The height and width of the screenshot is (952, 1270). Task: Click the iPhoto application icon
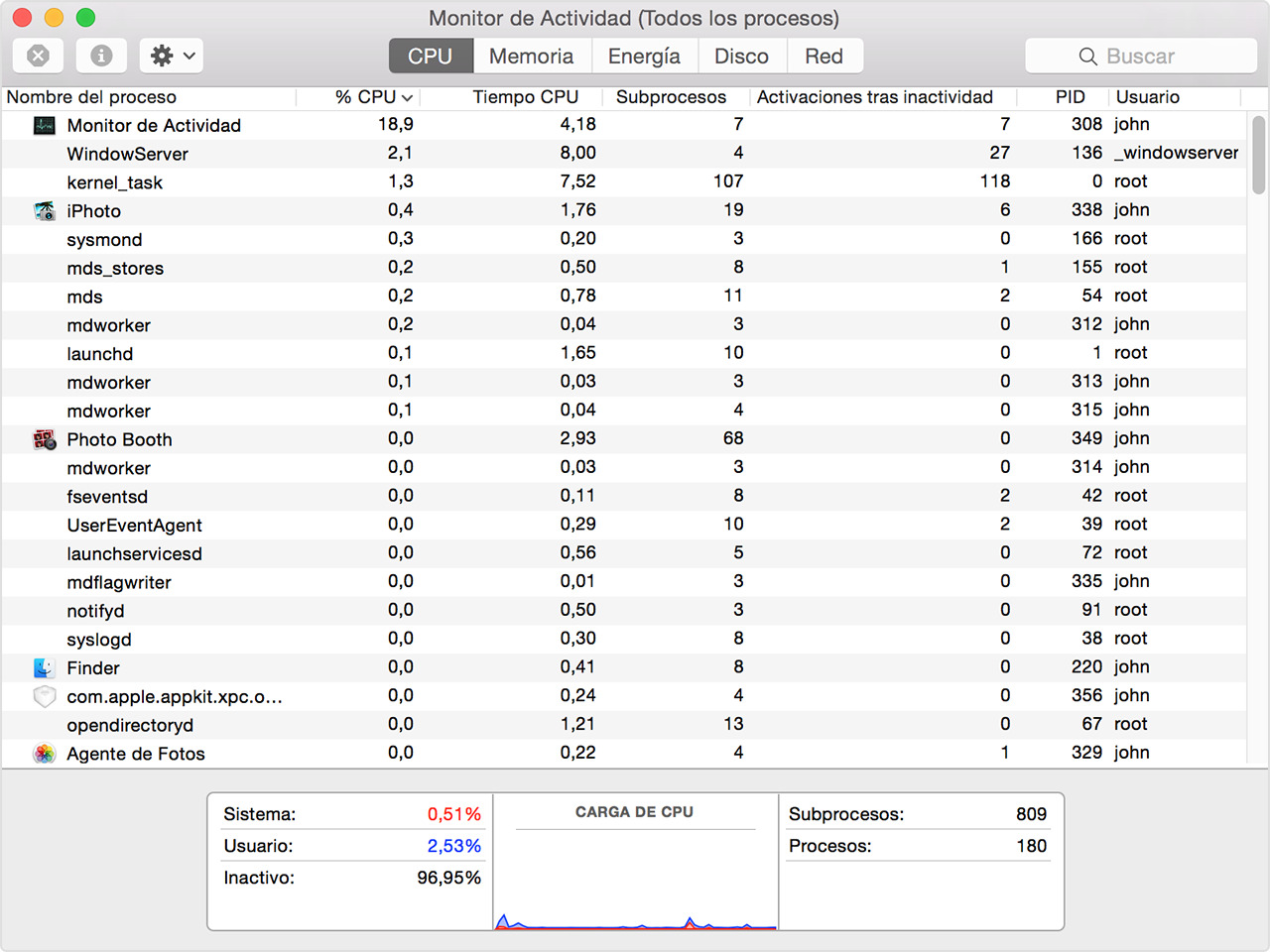[x=44, y=210]
